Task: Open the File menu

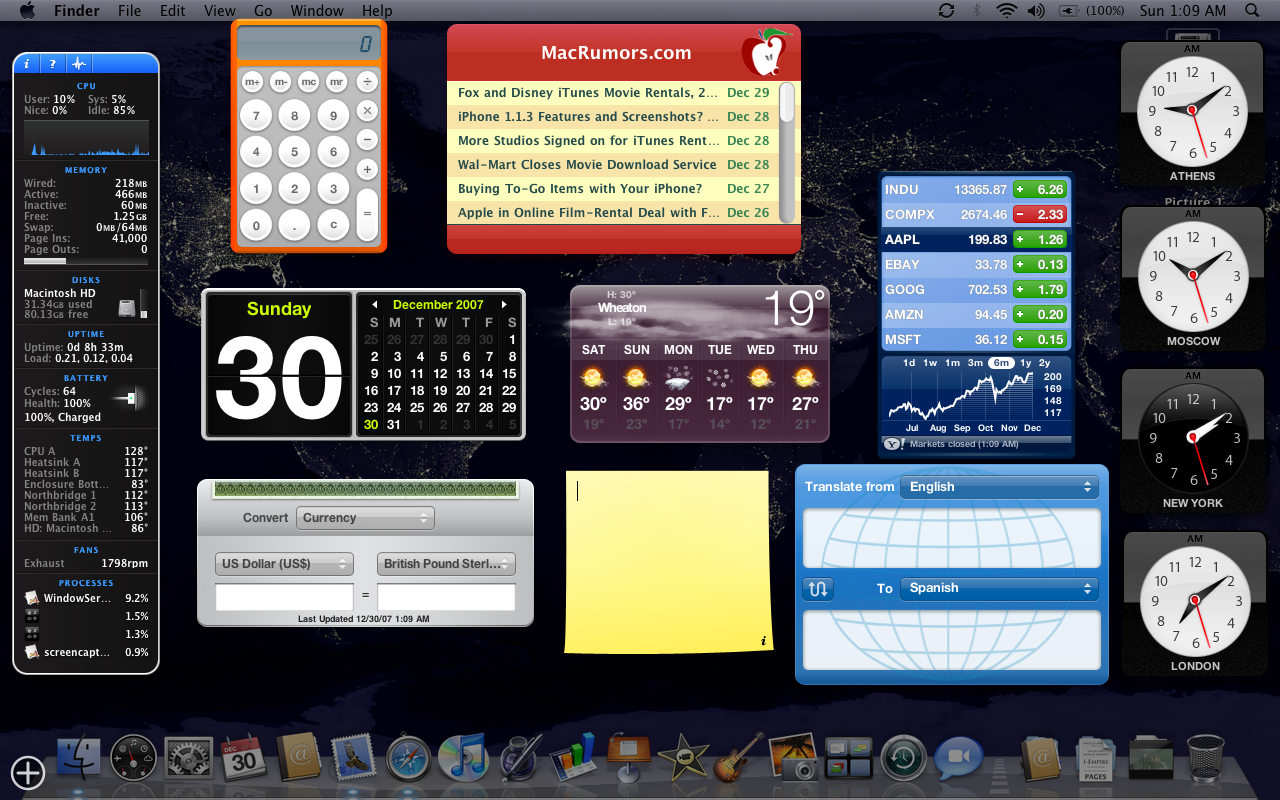Action: (x=129, y=11)
